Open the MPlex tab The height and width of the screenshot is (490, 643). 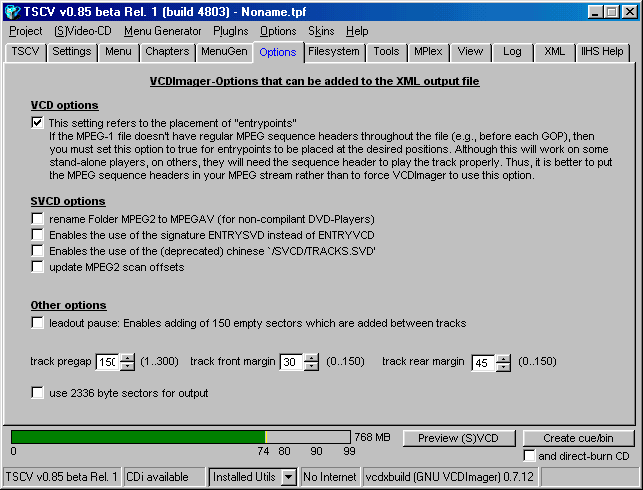[428, 52]
